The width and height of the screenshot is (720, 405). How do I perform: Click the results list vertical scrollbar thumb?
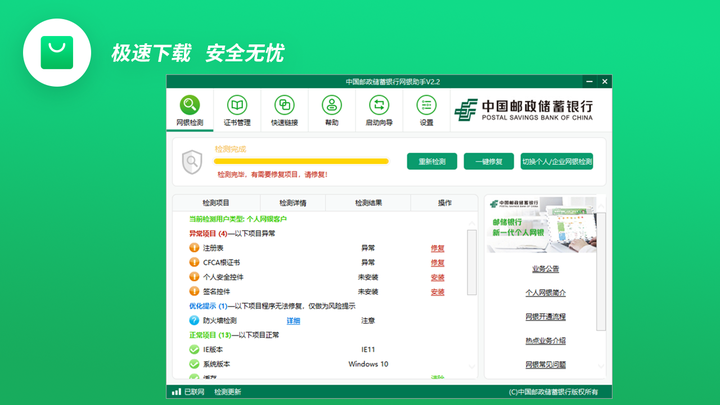coord(472,262)
